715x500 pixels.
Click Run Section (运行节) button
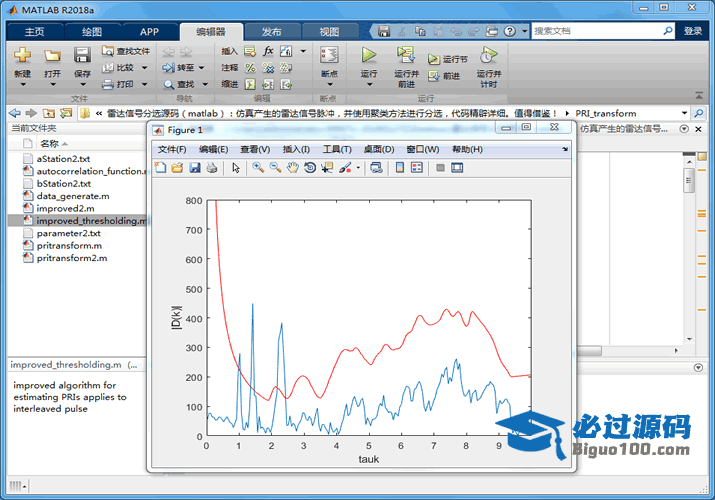[x=448, y=59]
